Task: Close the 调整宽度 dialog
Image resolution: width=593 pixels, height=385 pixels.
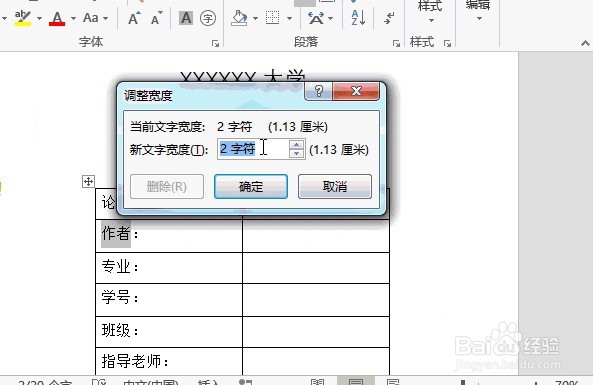Action: pyautogui.click(x=356, y=91)
